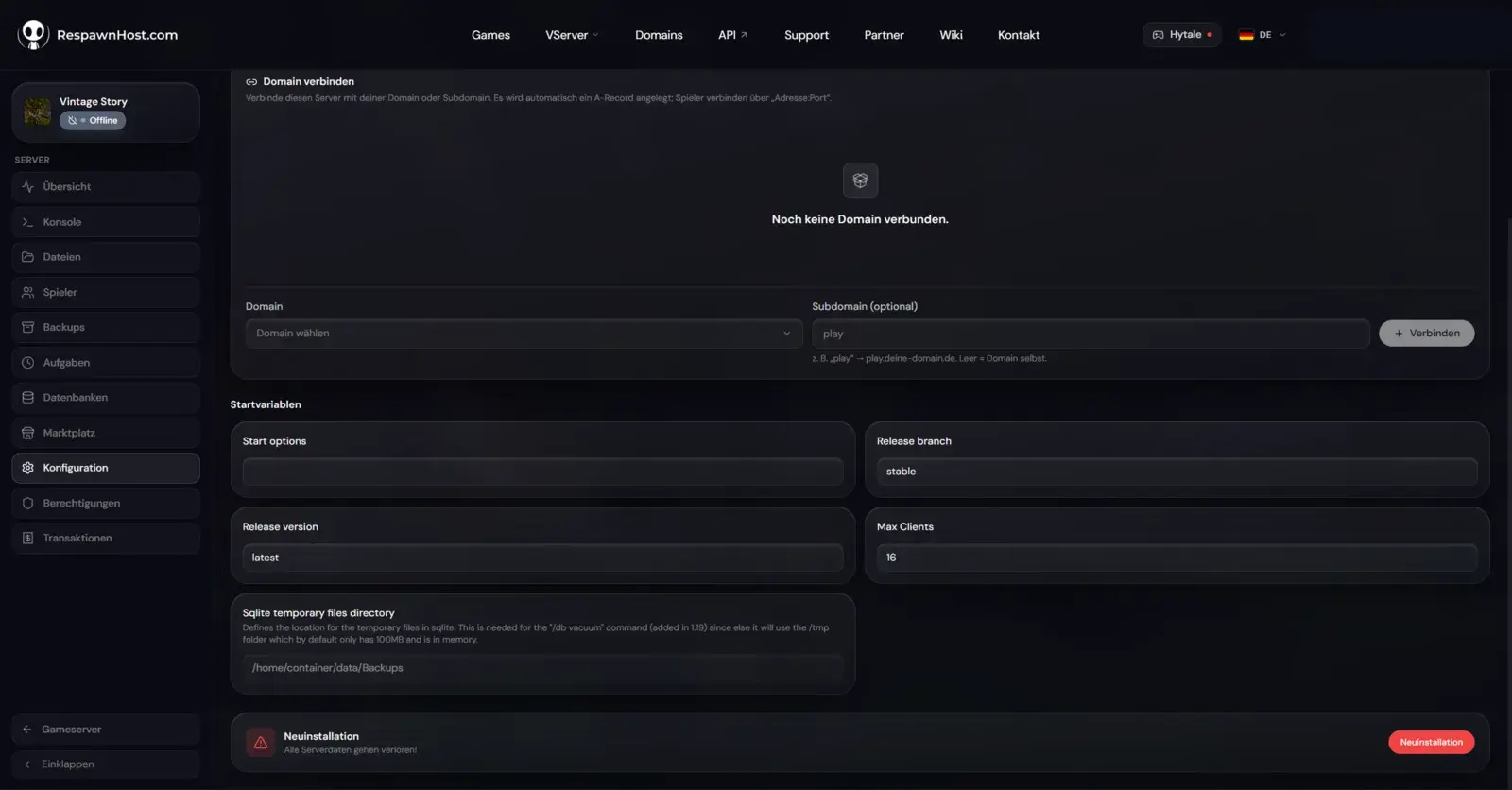The height and width of the screenshot is (790, 1512).
Task: Click the Verbinden button
Action: click(1427, 334)
